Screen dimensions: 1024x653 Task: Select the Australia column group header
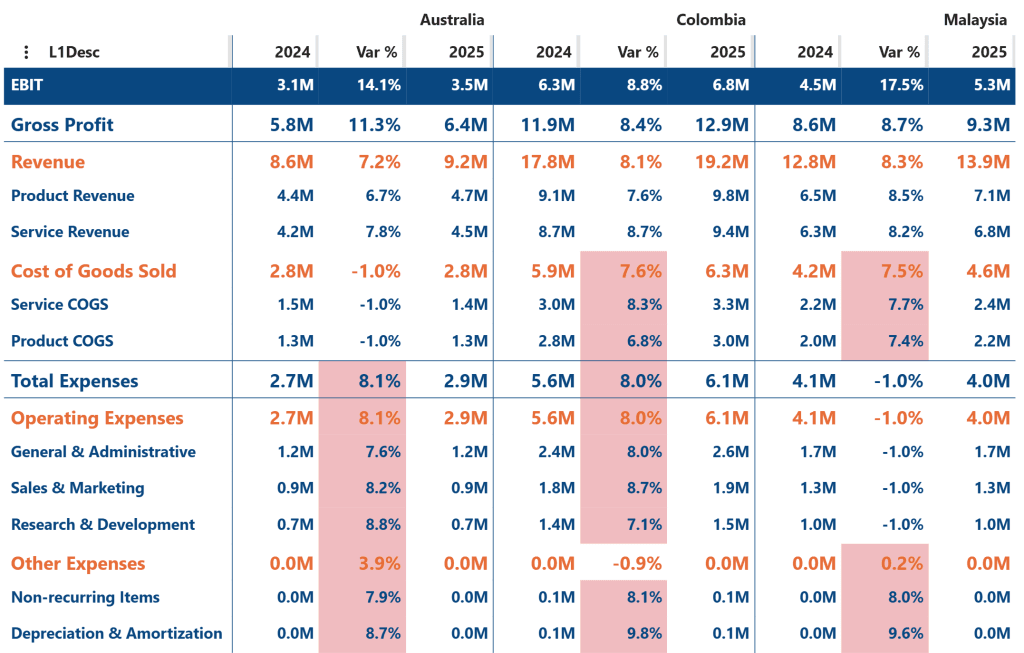click(x=452, y=20)
